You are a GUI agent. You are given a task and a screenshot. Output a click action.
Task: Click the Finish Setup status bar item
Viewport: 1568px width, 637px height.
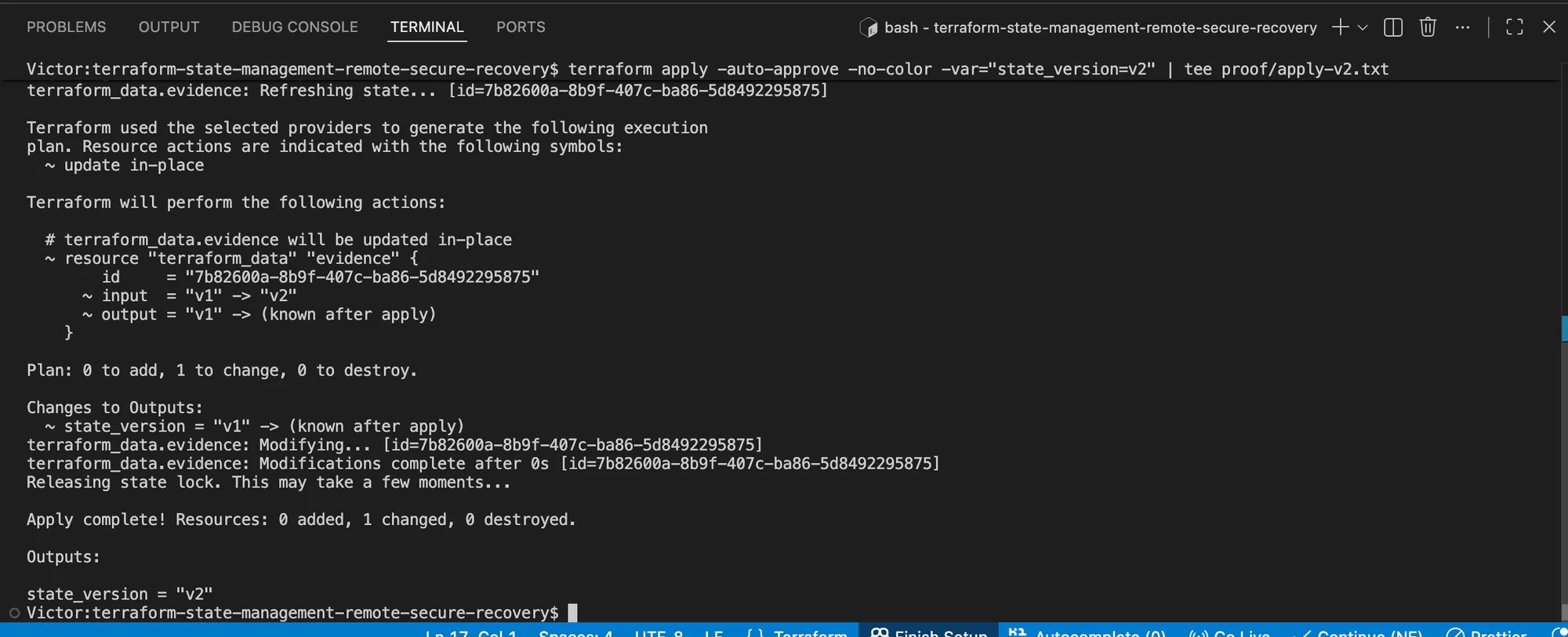[x=929, y=632]
